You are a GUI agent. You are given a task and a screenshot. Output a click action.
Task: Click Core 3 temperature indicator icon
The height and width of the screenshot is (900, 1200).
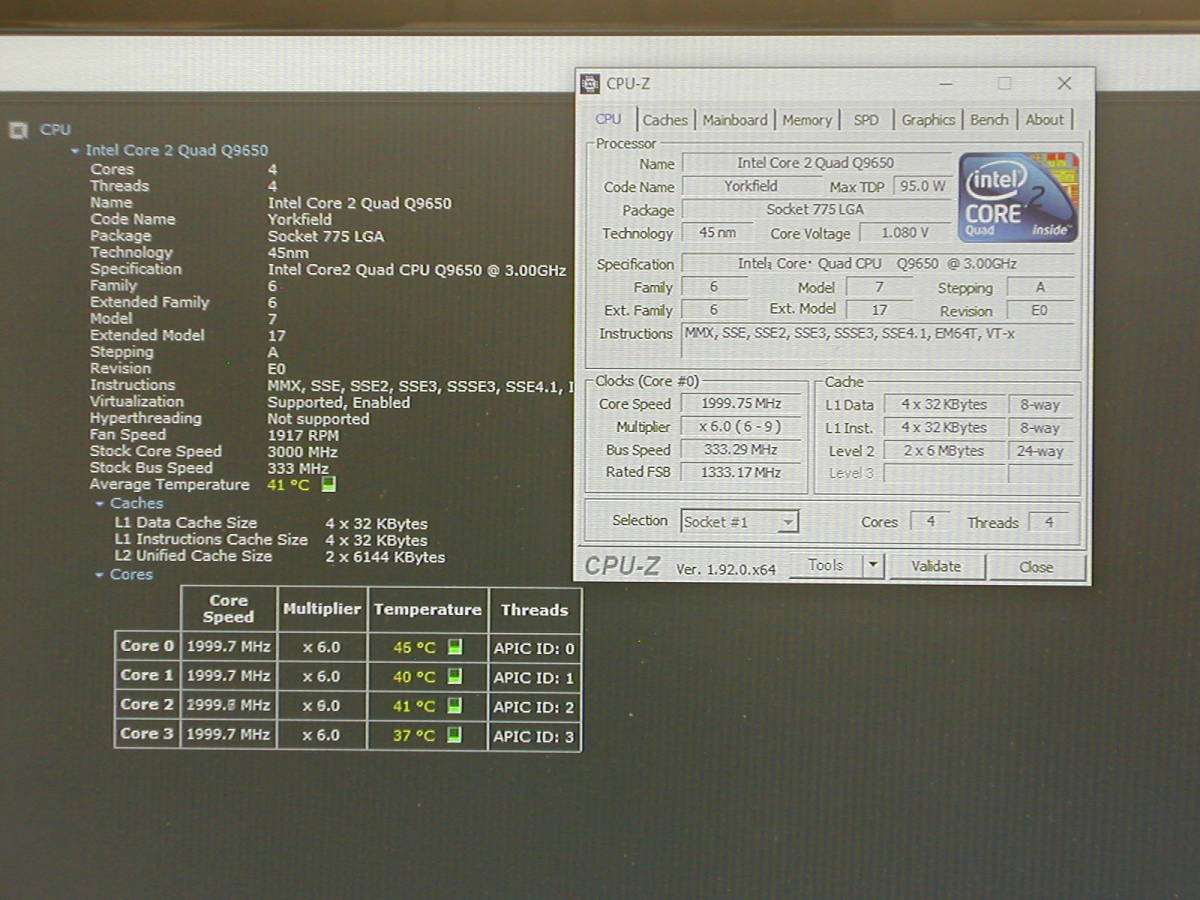coord(455,735)
